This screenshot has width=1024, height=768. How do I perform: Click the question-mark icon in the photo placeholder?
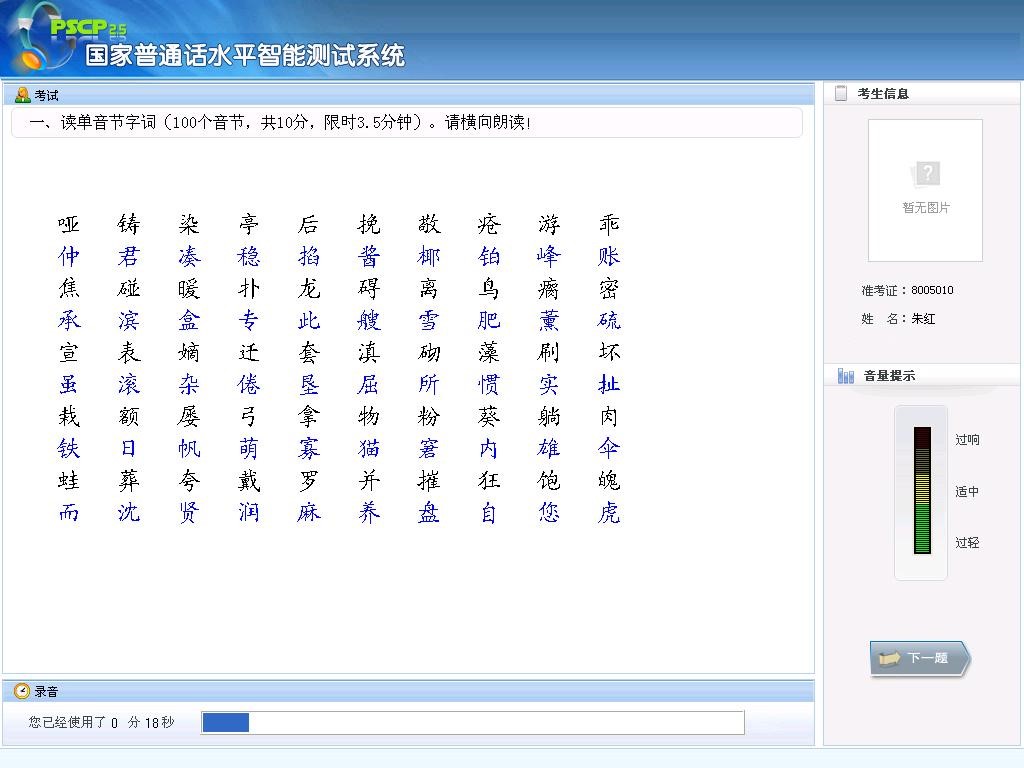926,174
